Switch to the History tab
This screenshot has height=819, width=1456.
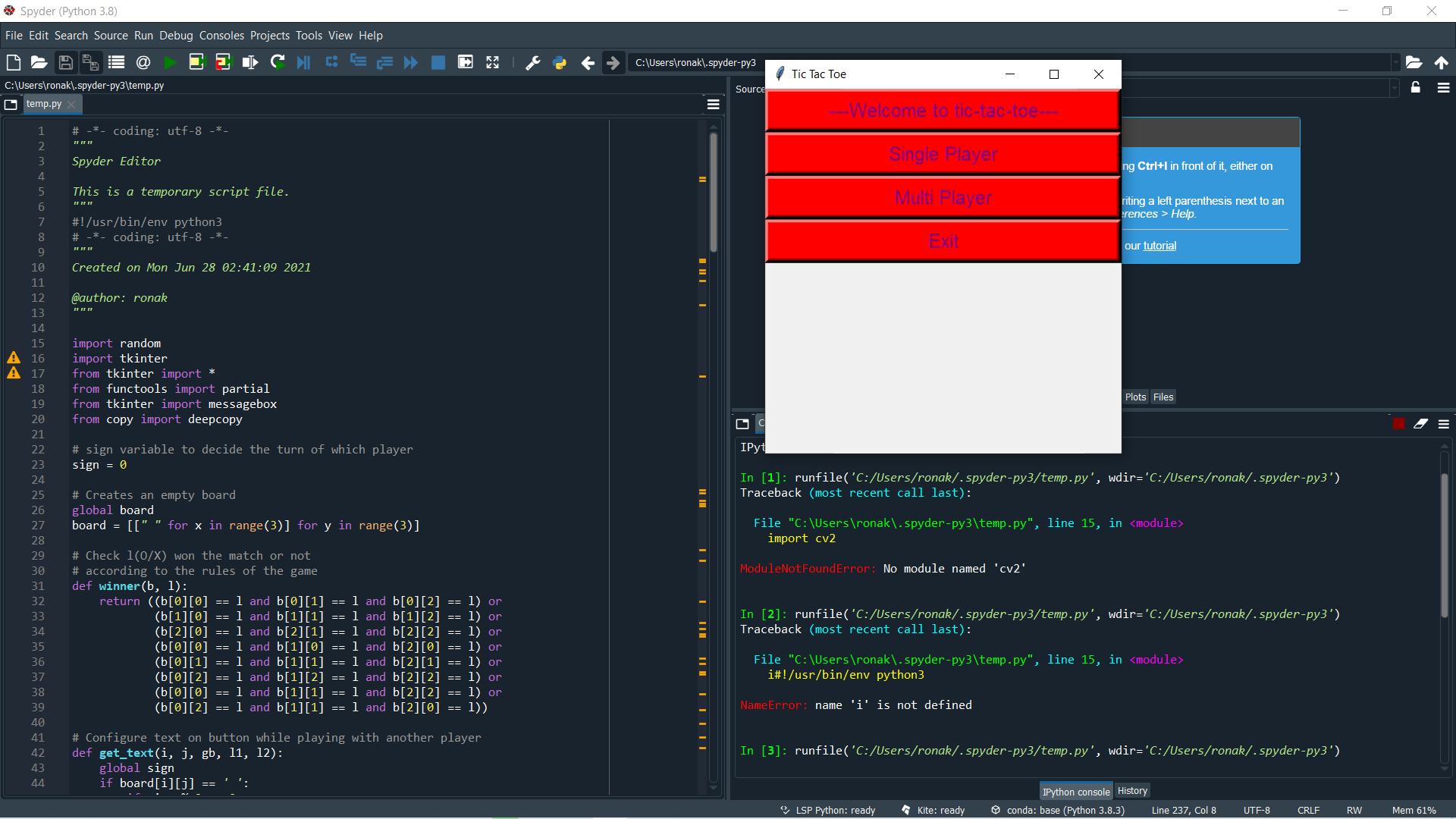pyautogui.click(x=1132, y=791)
